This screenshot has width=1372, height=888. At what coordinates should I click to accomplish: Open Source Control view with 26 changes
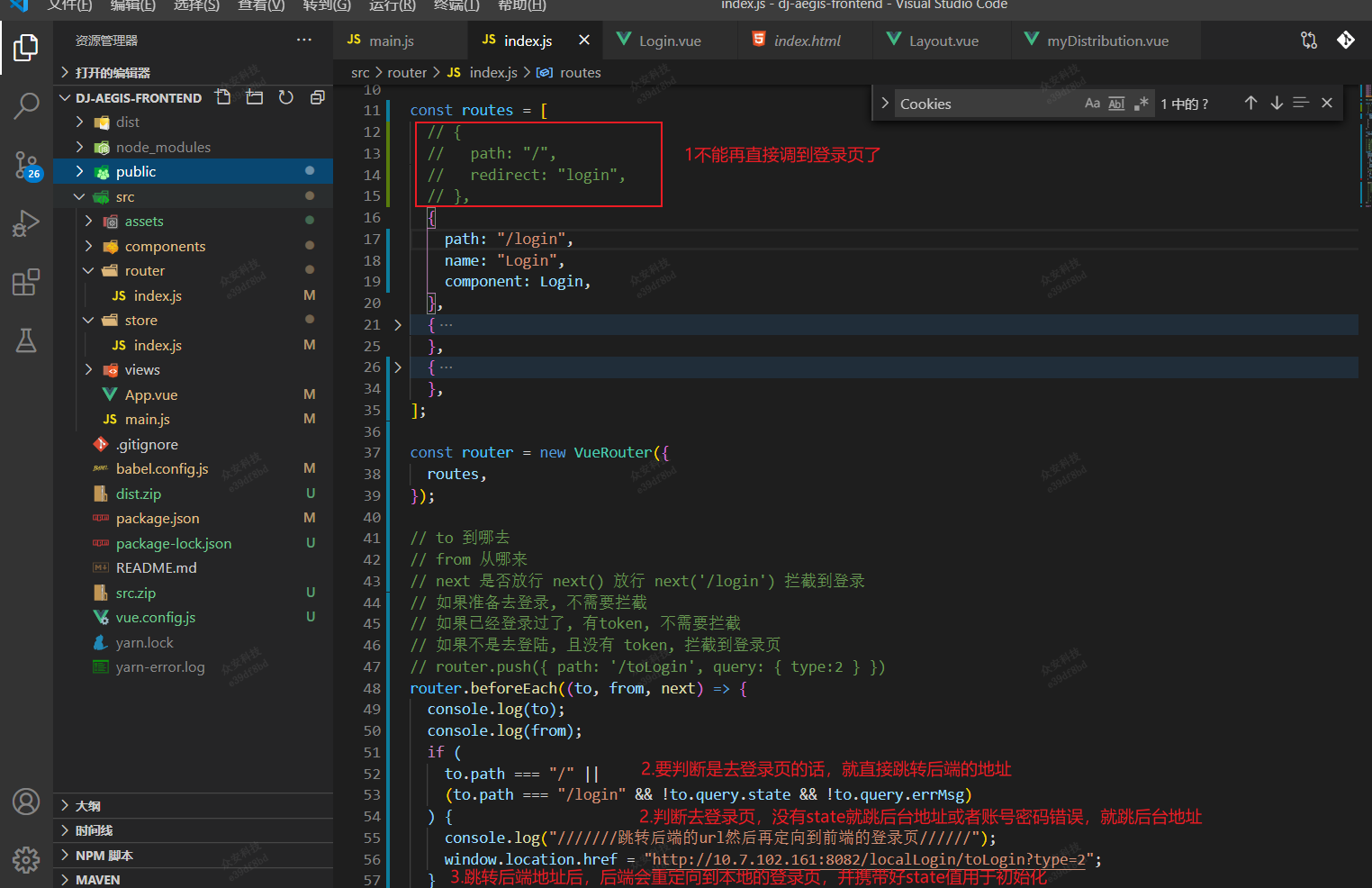pos(26,165)
